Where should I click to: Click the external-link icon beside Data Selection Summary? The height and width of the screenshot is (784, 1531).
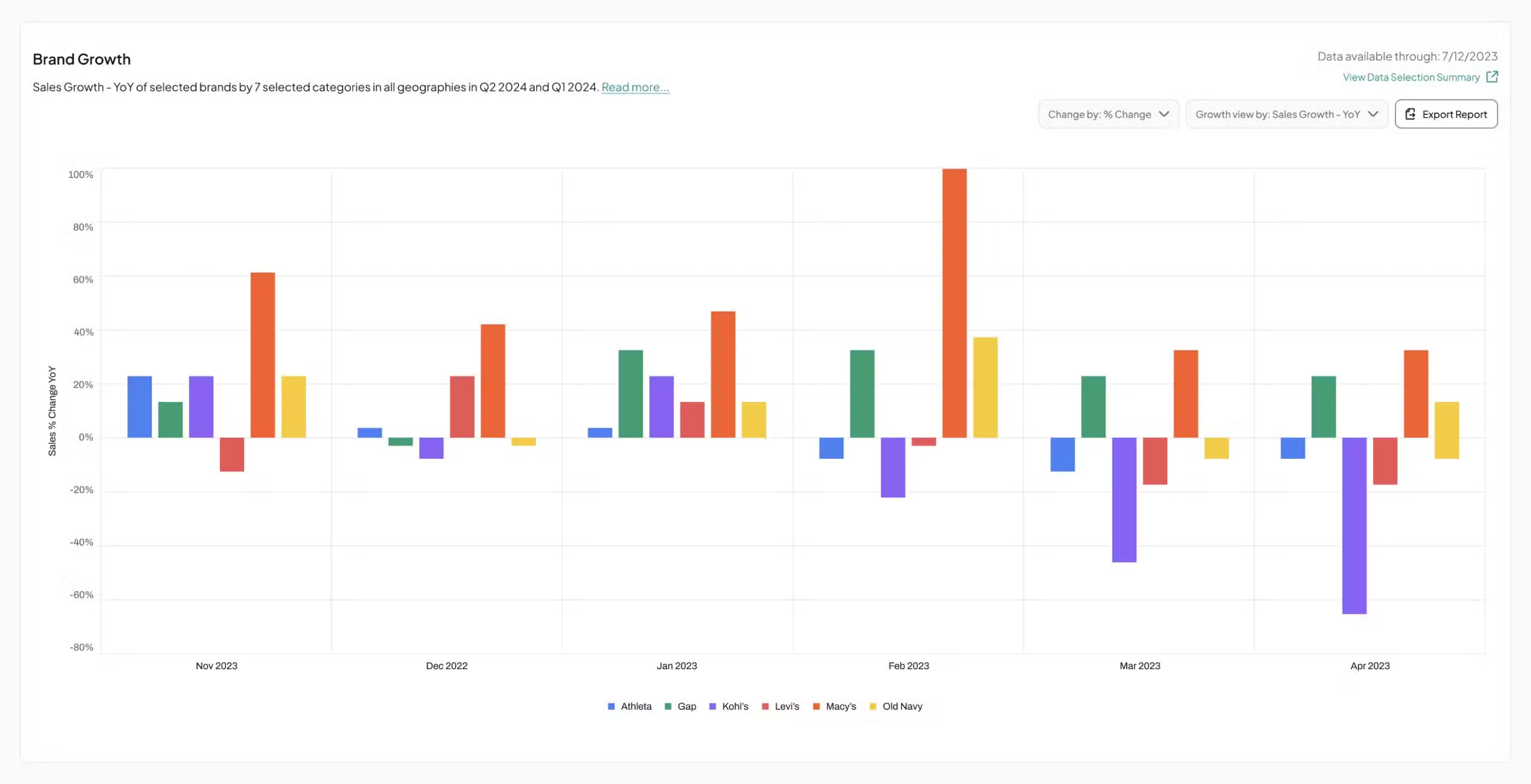(1492, 77)
